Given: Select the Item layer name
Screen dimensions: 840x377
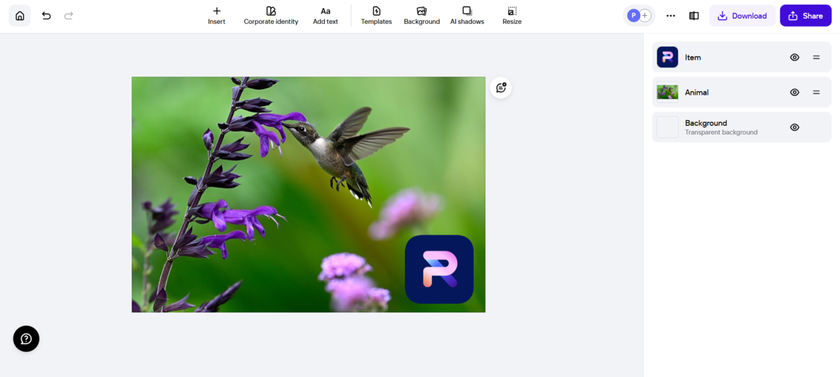Looking at the screenshot, I should [x=693, y=57].
